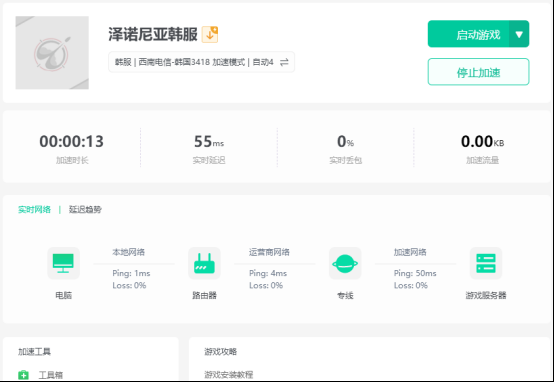Click the 实时丢包 label

pos(346,160)
